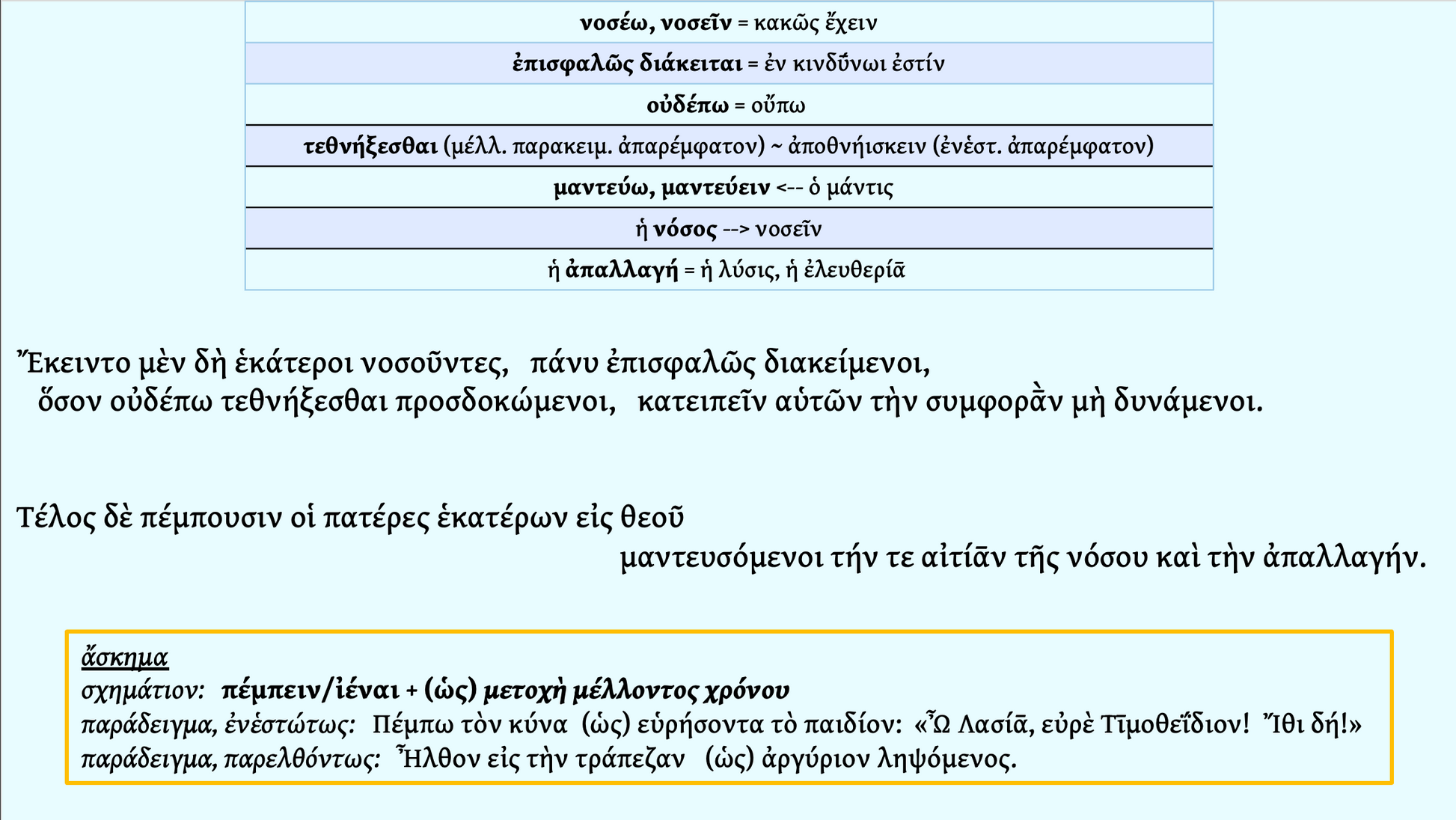1456x820 pixels.
Task: Select the ἡ νόσος --> νοσεῖν row
Action: (x=728, y=229)
